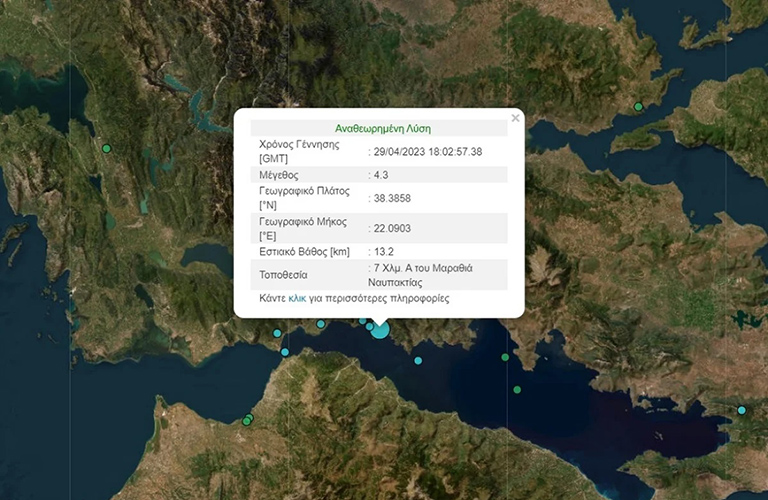Select the magnitude value '4.3'

coord(381,175)
